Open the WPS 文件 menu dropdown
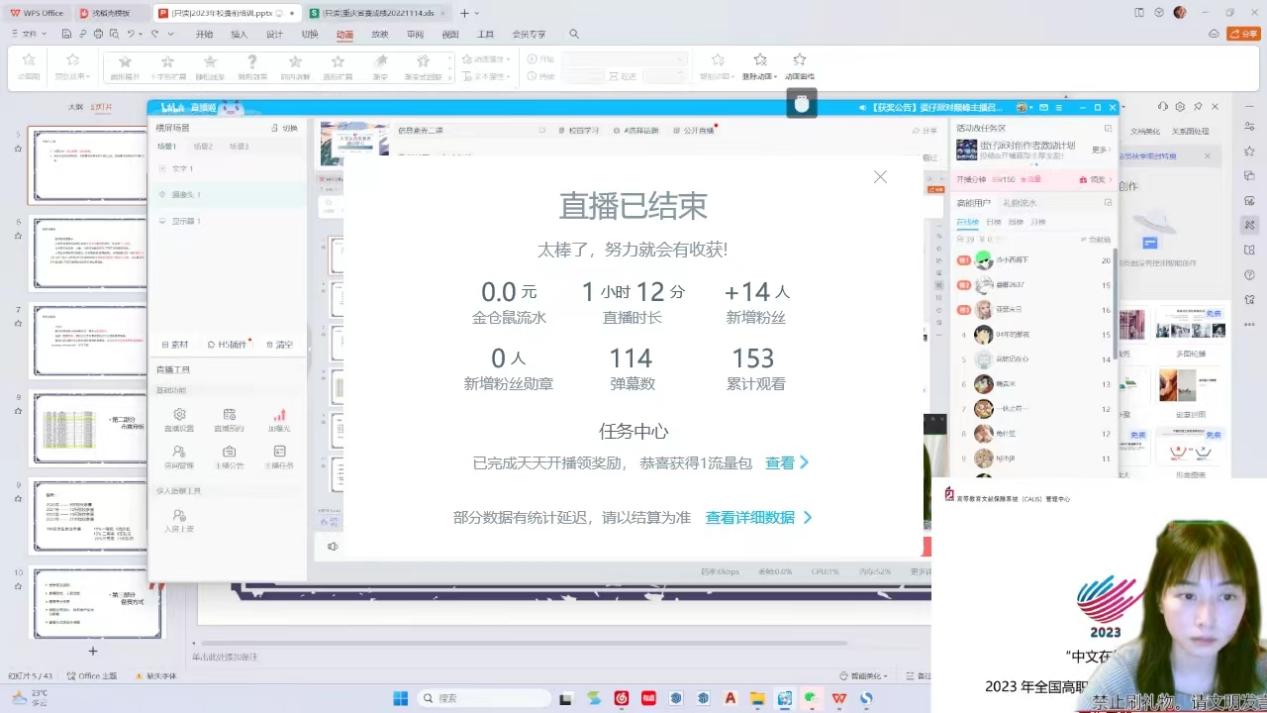The width and height of the screenshot is (1267, 713). (30, 34)
